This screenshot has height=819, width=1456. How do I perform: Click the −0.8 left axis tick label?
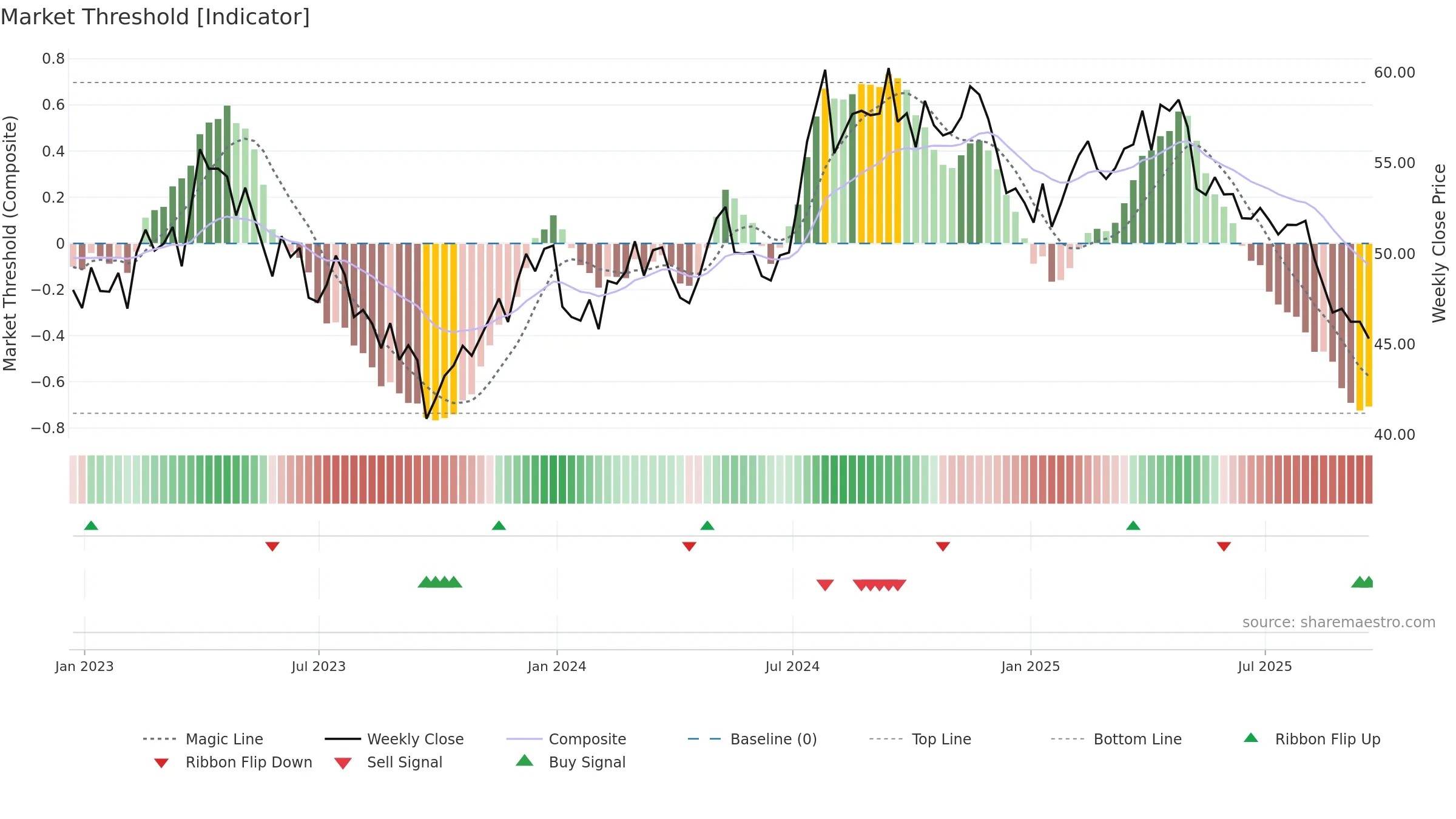(48, 428)
